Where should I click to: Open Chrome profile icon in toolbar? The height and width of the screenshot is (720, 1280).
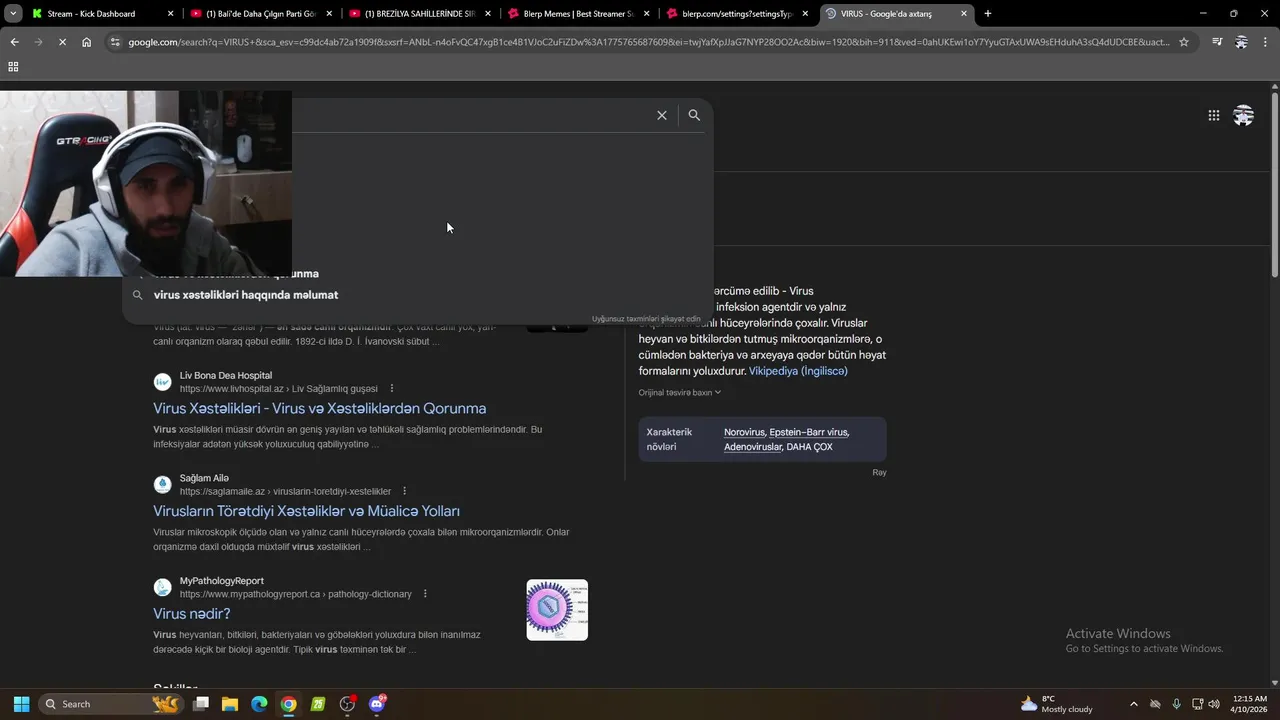[1241, 42]
